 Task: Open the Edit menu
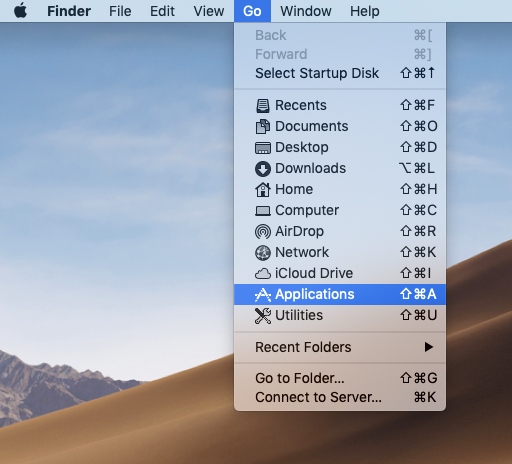pyautogui.click(x=162, y=11)
